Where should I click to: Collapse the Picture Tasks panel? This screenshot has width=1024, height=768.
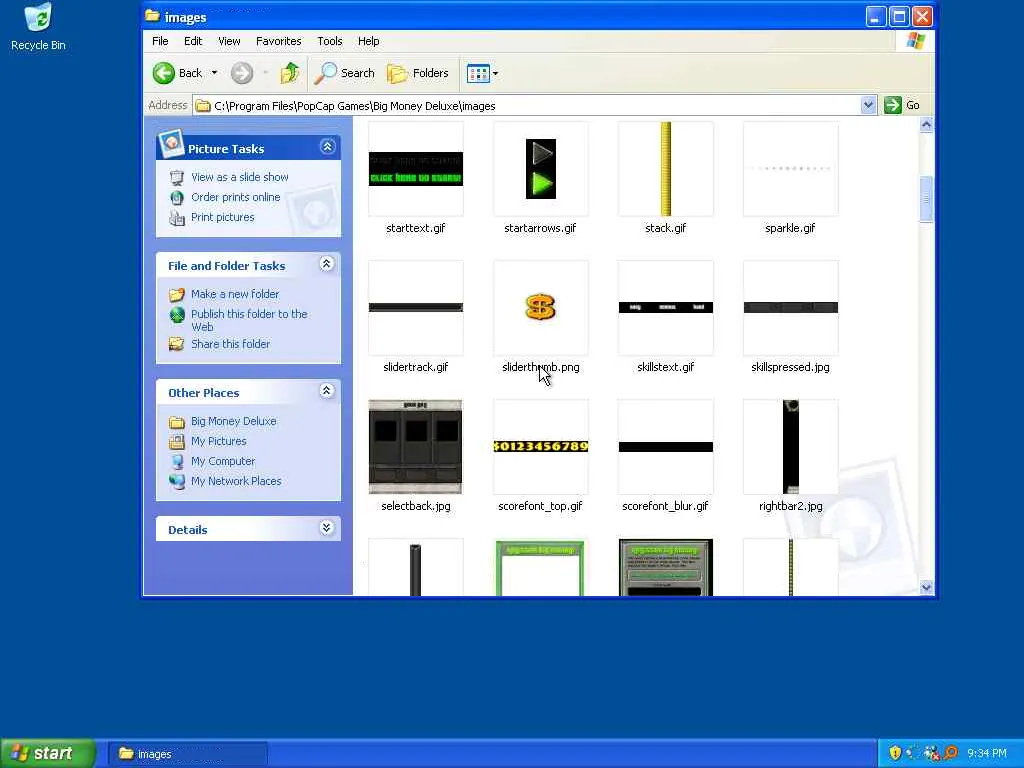(327, 147)
